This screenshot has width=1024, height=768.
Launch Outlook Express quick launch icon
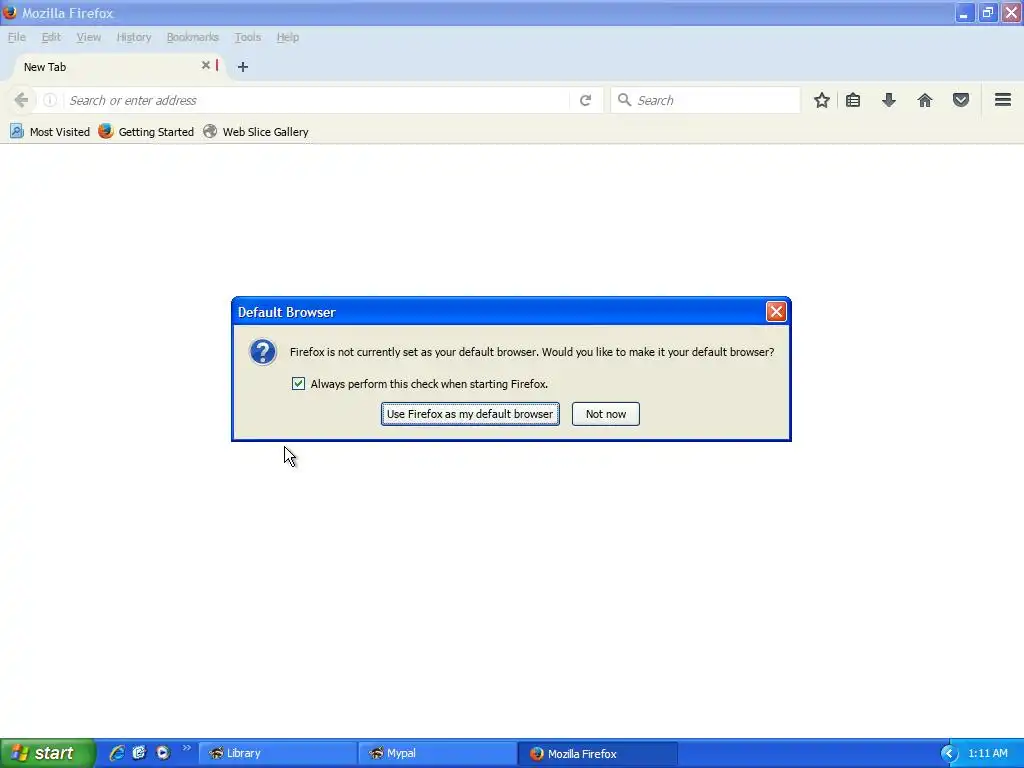click(139, 753)
